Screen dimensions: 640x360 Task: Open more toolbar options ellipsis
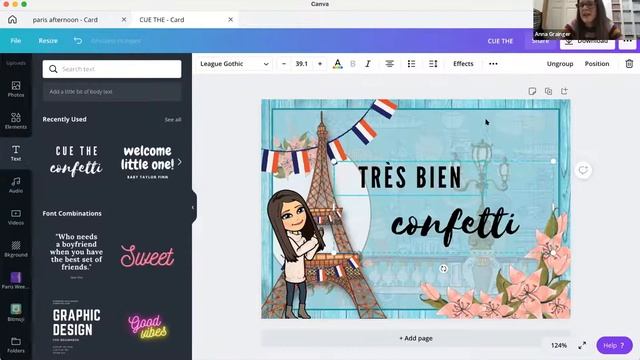[493, 64]
